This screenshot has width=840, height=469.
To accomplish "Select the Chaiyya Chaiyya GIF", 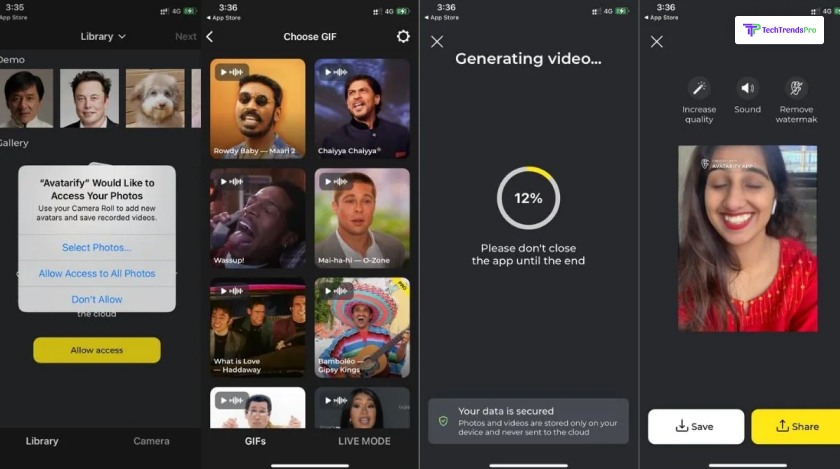I will coord(362,108).
